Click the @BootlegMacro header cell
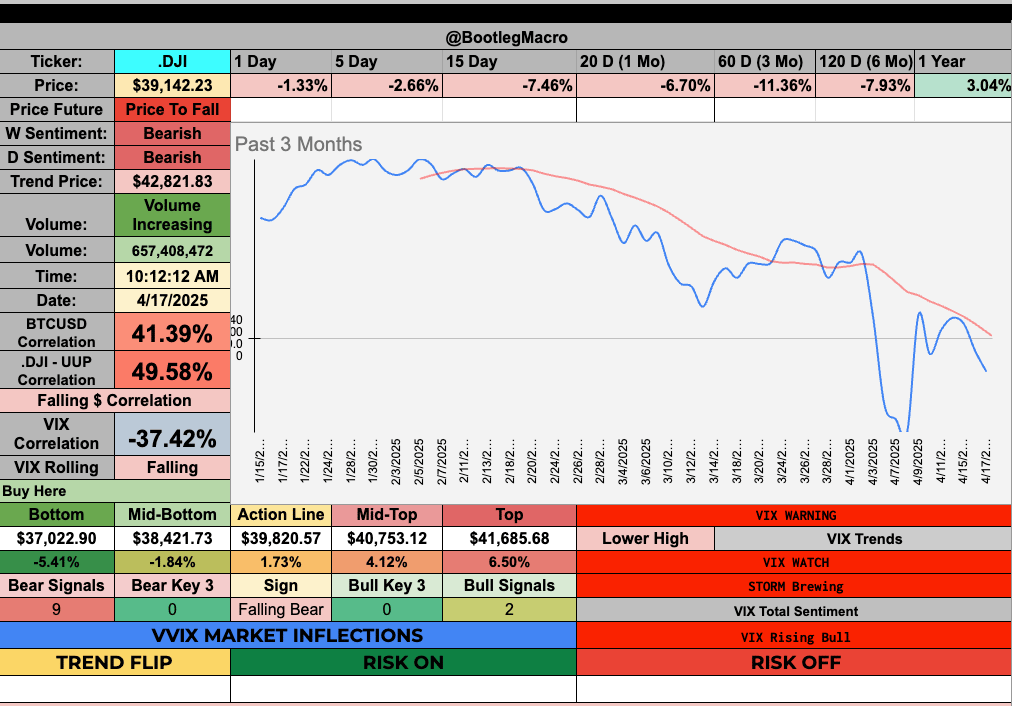Viewport: 1012px width, 706px height. coord(506,37)
